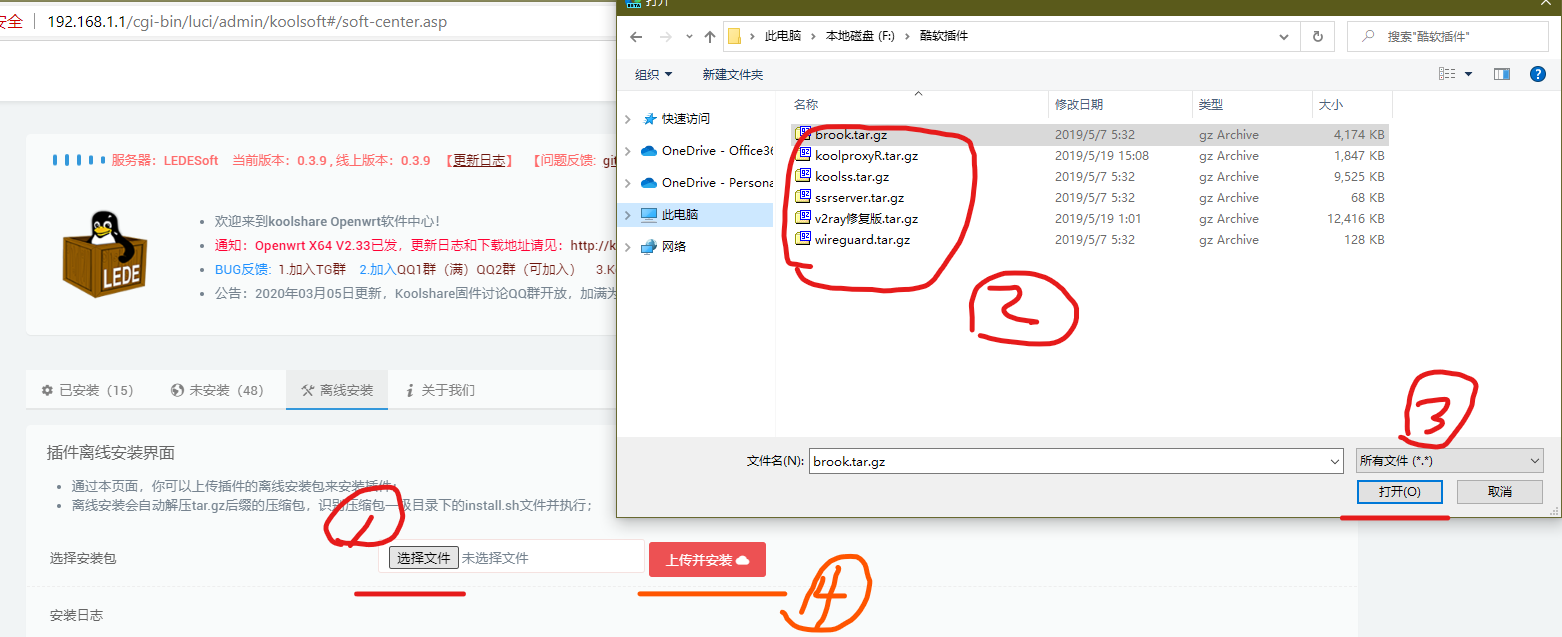Select the koolss.tar.gz file name
Screen dimensions: 1562x637
pyautogui.click(x=852, y=176)
